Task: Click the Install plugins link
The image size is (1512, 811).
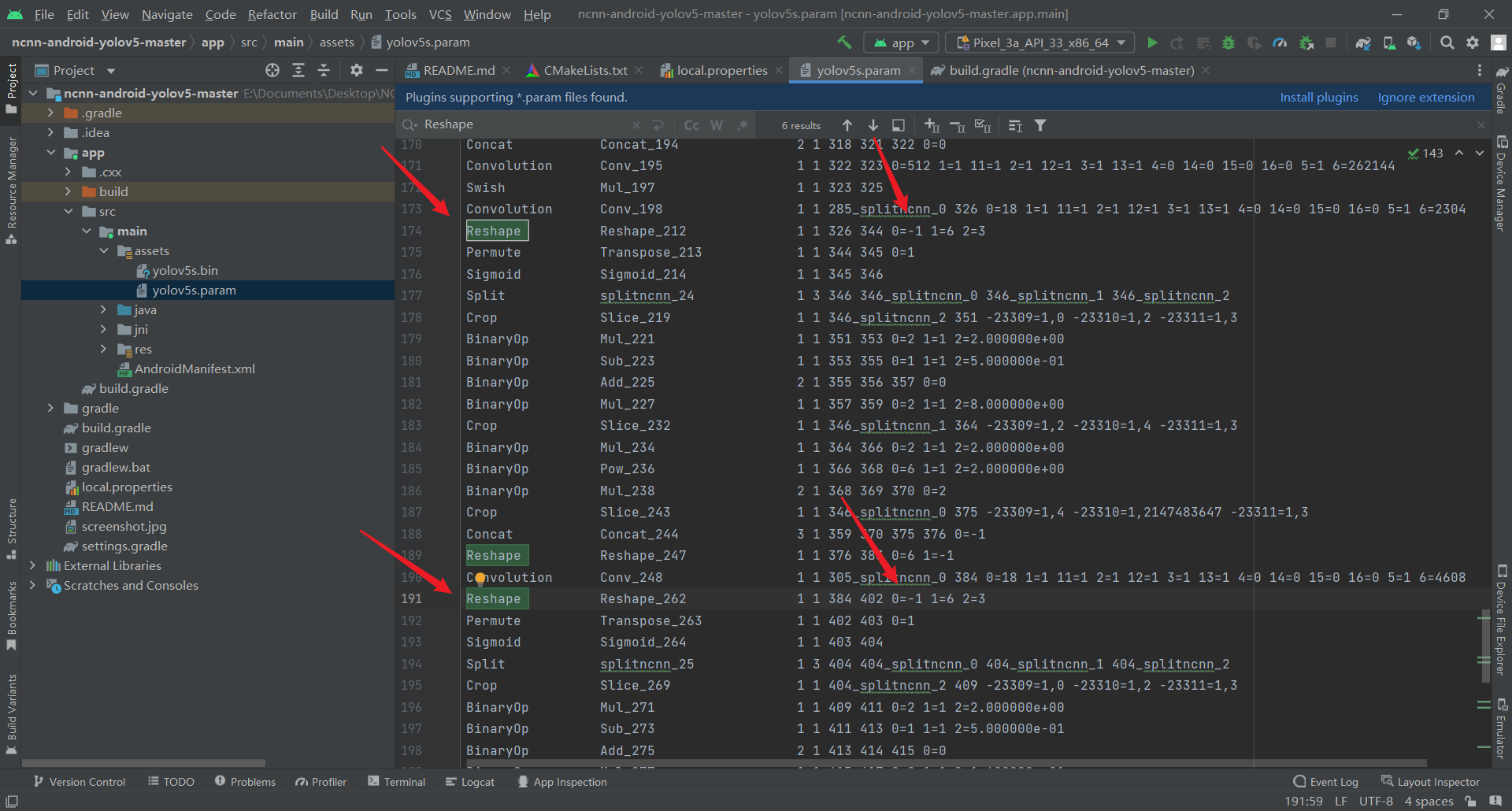Action: coord(1318,98)
